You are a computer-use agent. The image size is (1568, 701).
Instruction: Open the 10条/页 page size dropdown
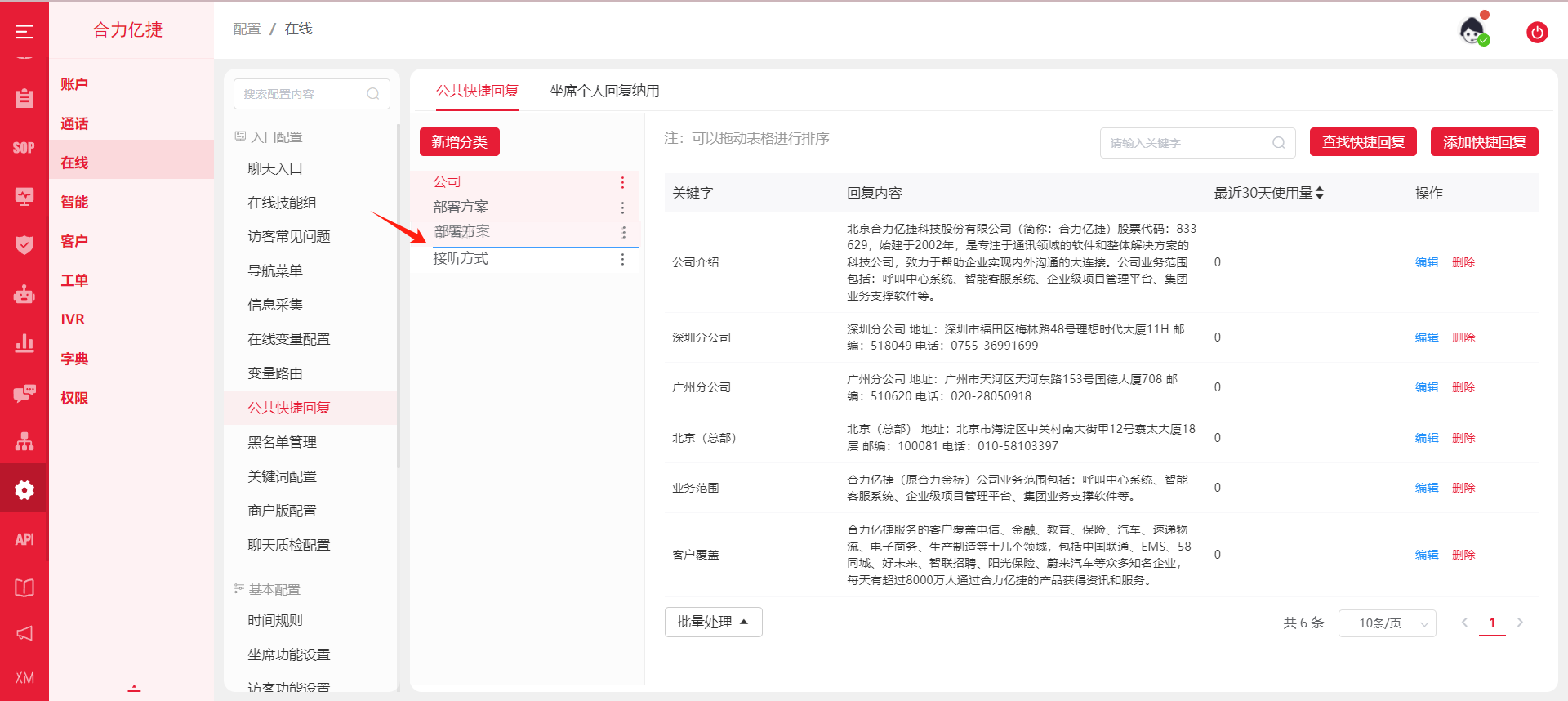click(x=1387, y=623)
